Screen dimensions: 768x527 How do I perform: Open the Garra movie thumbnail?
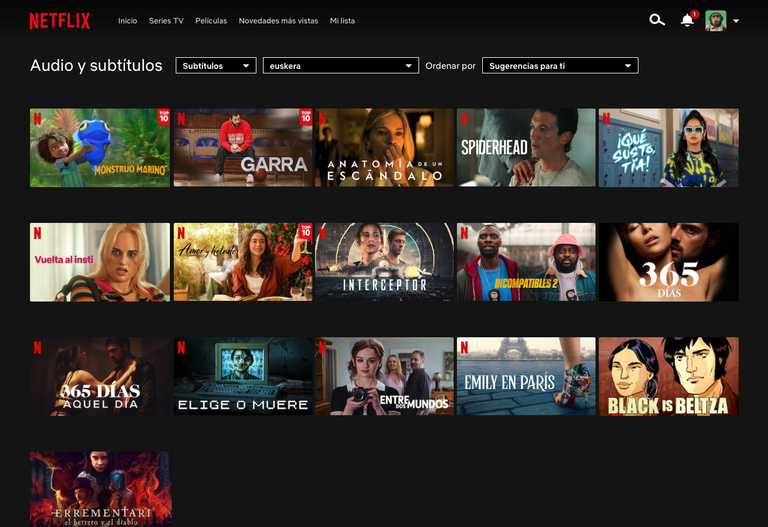pos(243,147)
